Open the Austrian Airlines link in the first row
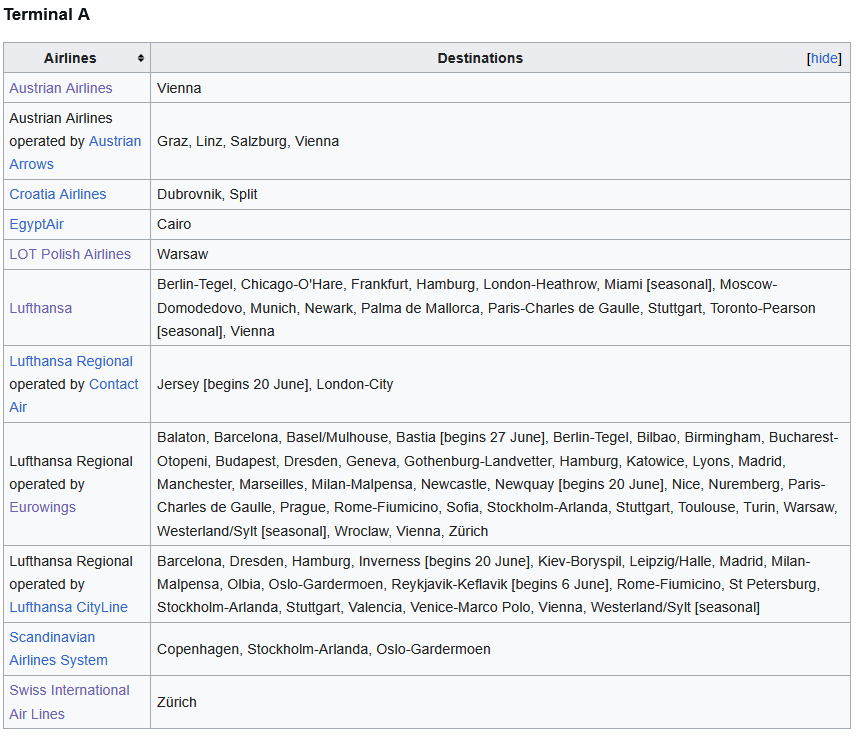Screen dimensions: 857x740 (61, 88)
